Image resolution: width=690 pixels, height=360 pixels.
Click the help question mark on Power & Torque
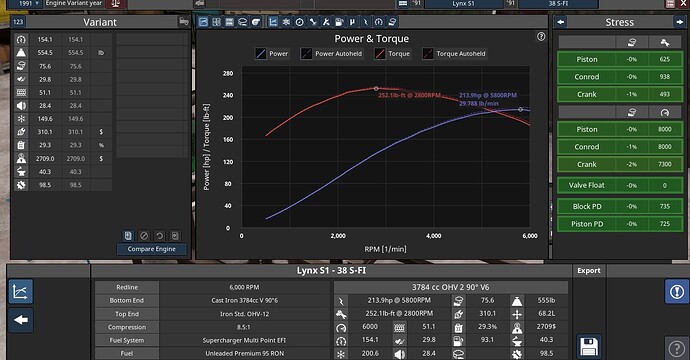541,37
